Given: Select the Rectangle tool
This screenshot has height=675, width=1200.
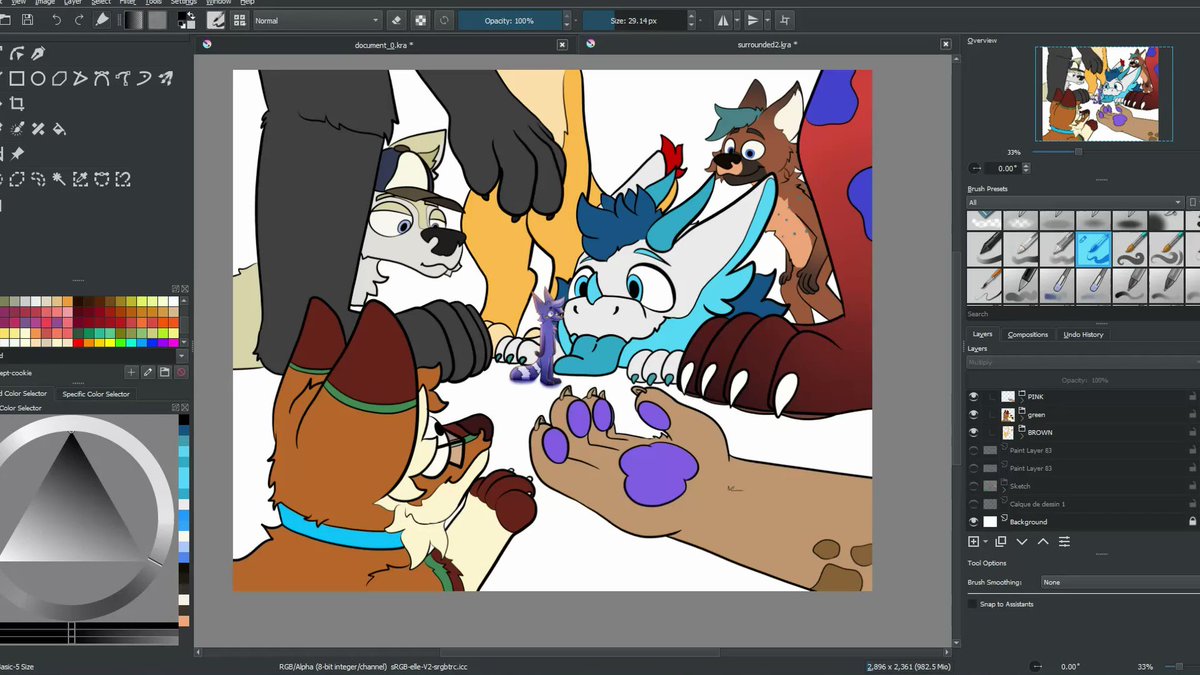Looking at the screenshot, I should 17,78.
